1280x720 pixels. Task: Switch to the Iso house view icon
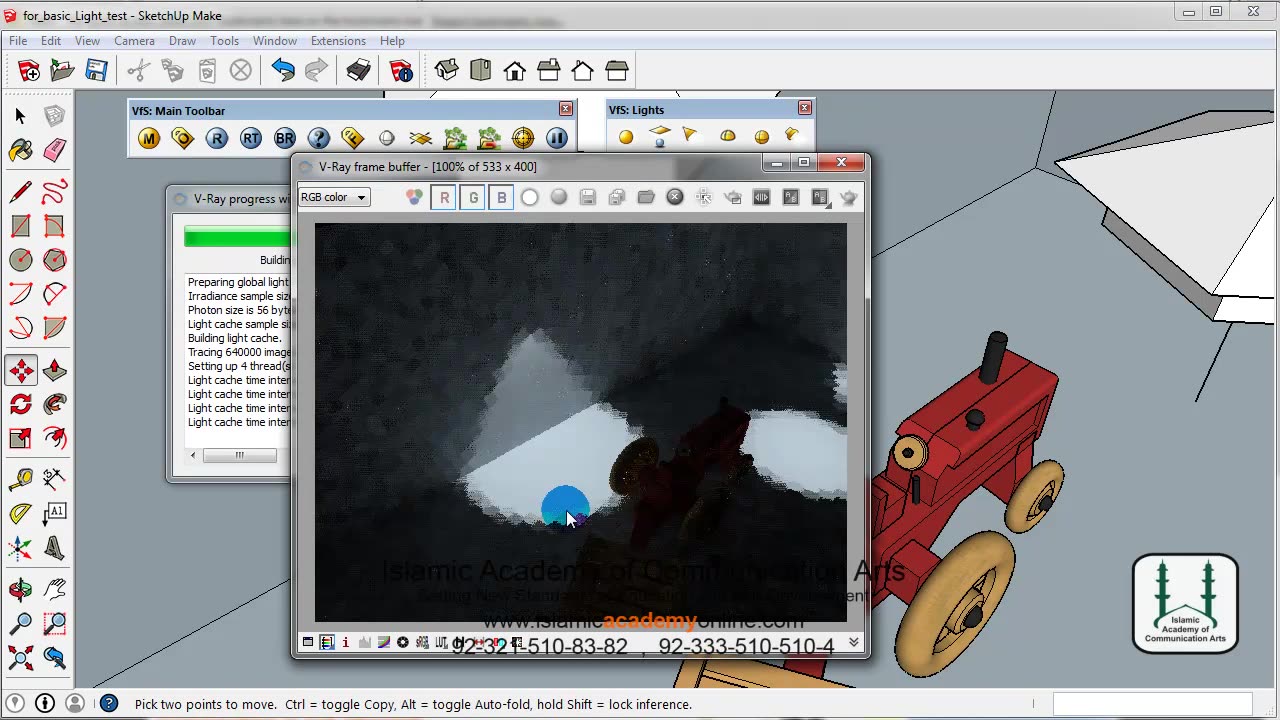[447, 70]
